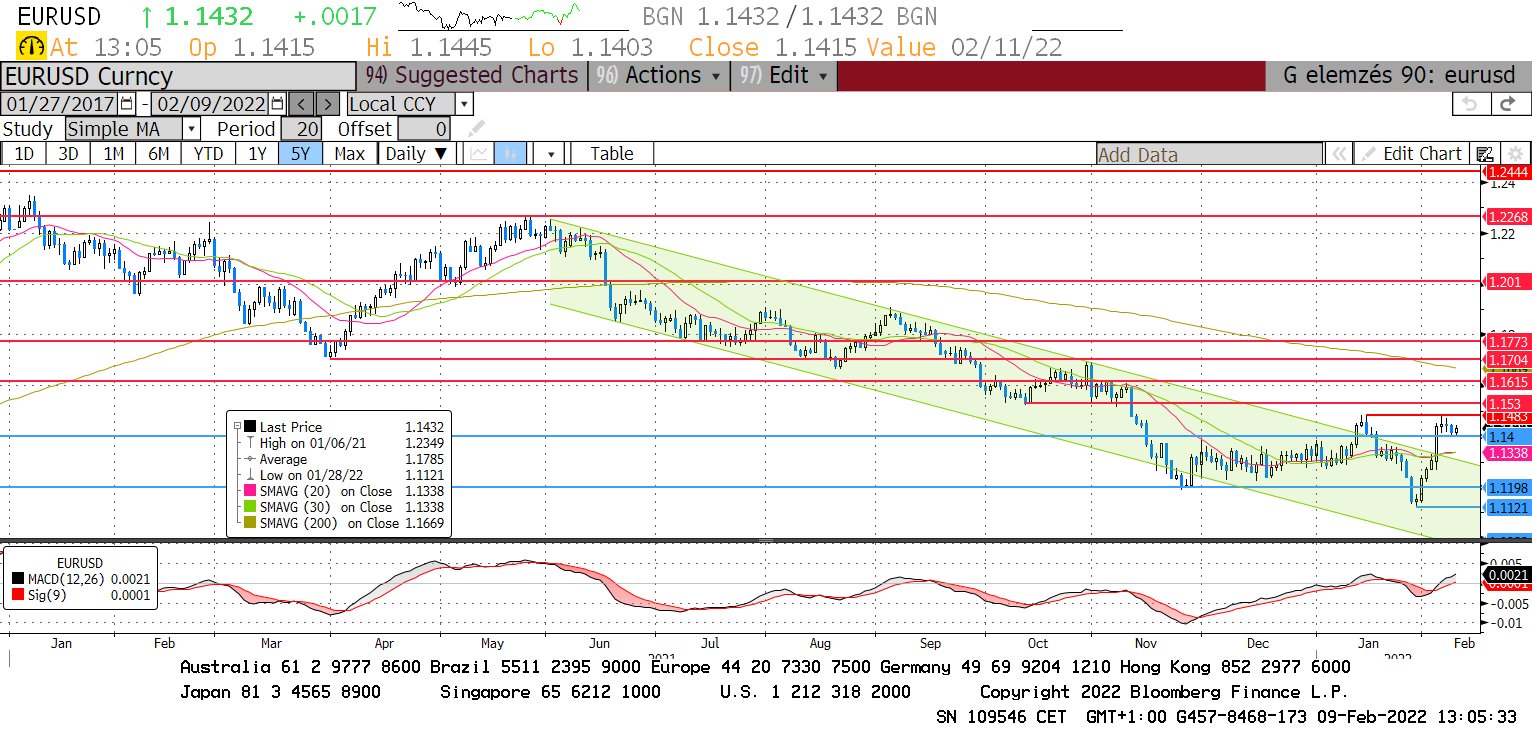The height and width of the screenshot is (746, 1532).
Task: Click the SMAVG (30) green swatch
Action: (250, 507)
